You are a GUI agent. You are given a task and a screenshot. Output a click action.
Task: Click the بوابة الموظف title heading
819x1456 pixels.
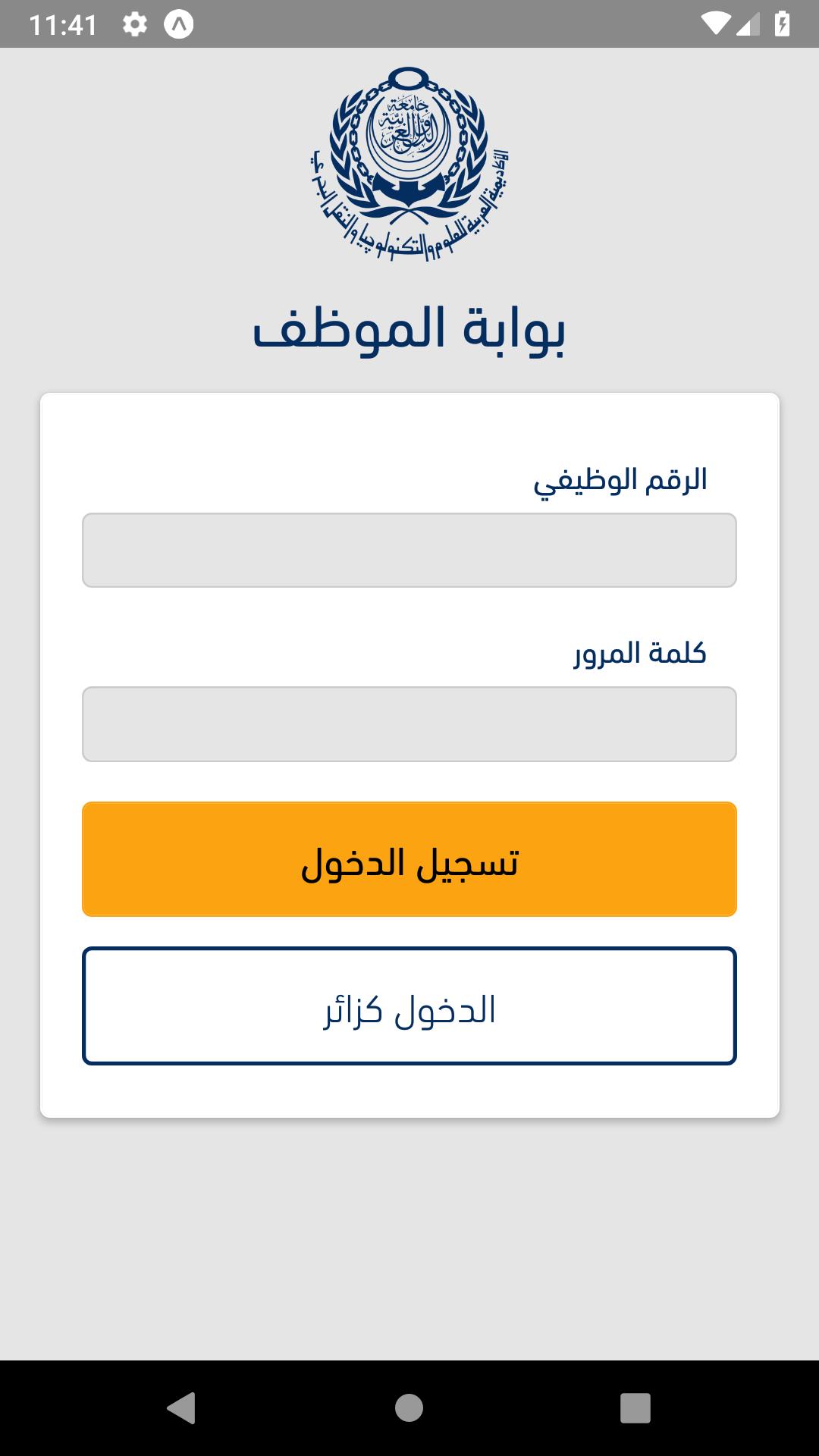(409, 330)
